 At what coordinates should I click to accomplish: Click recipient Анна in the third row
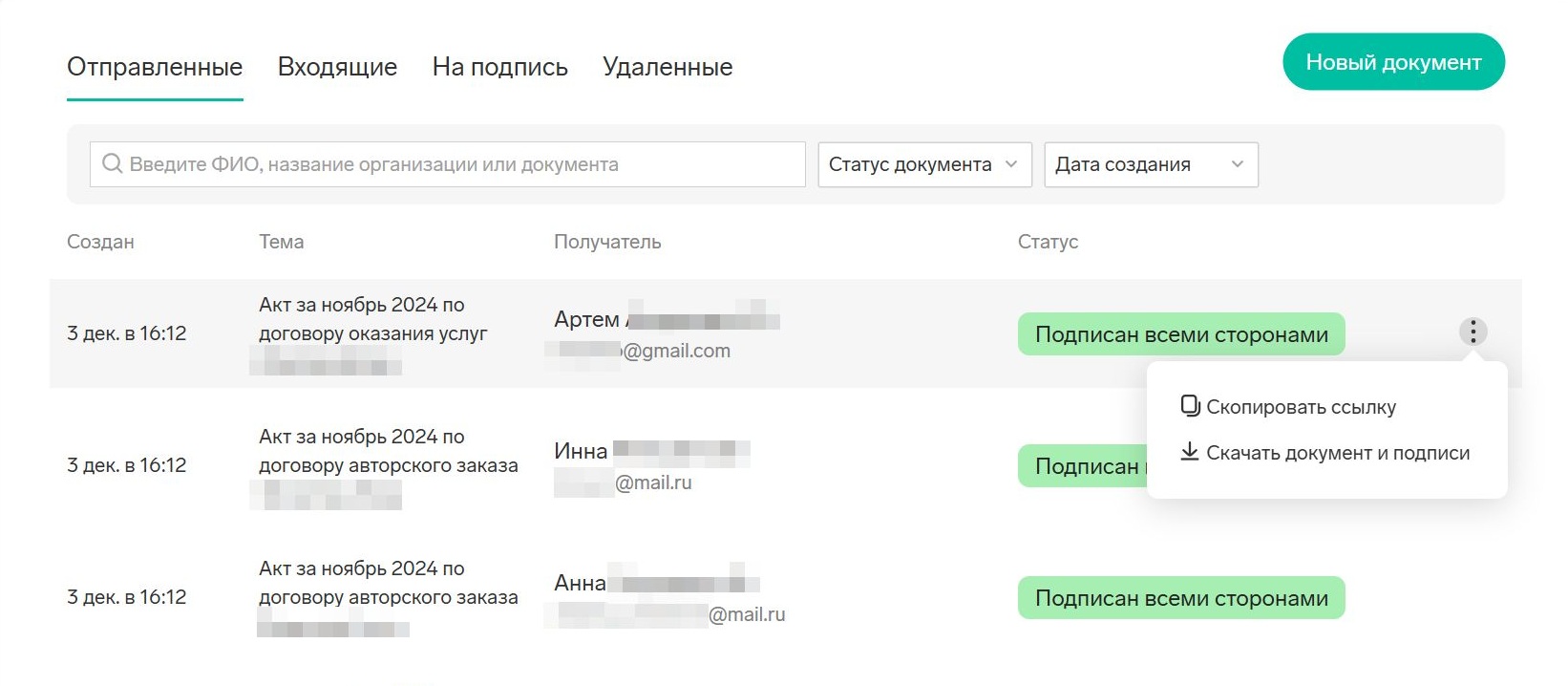(x=580, y=583)
